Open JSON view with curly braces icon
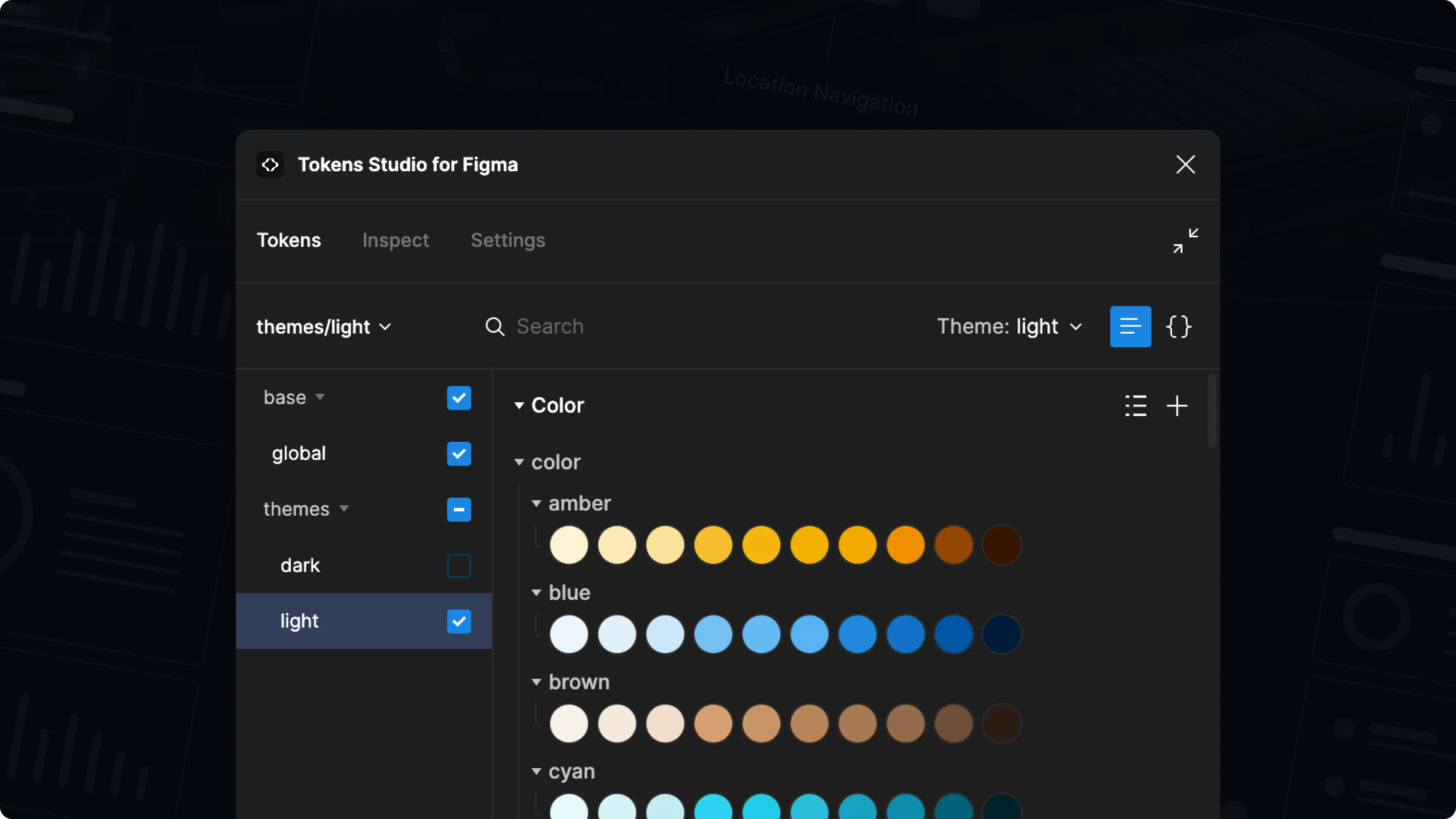Screen dimensions: 1456x819 (x=1178, y=327)
